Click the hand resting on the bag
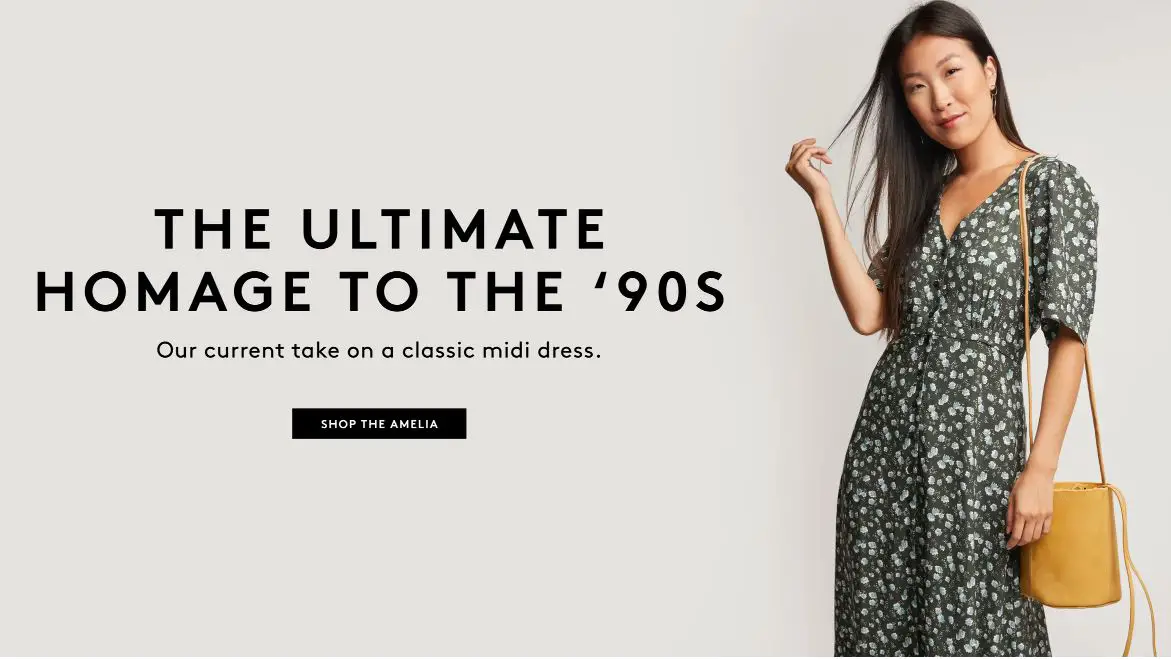This screenshot has width=1171, height=659. point(1031,506)
